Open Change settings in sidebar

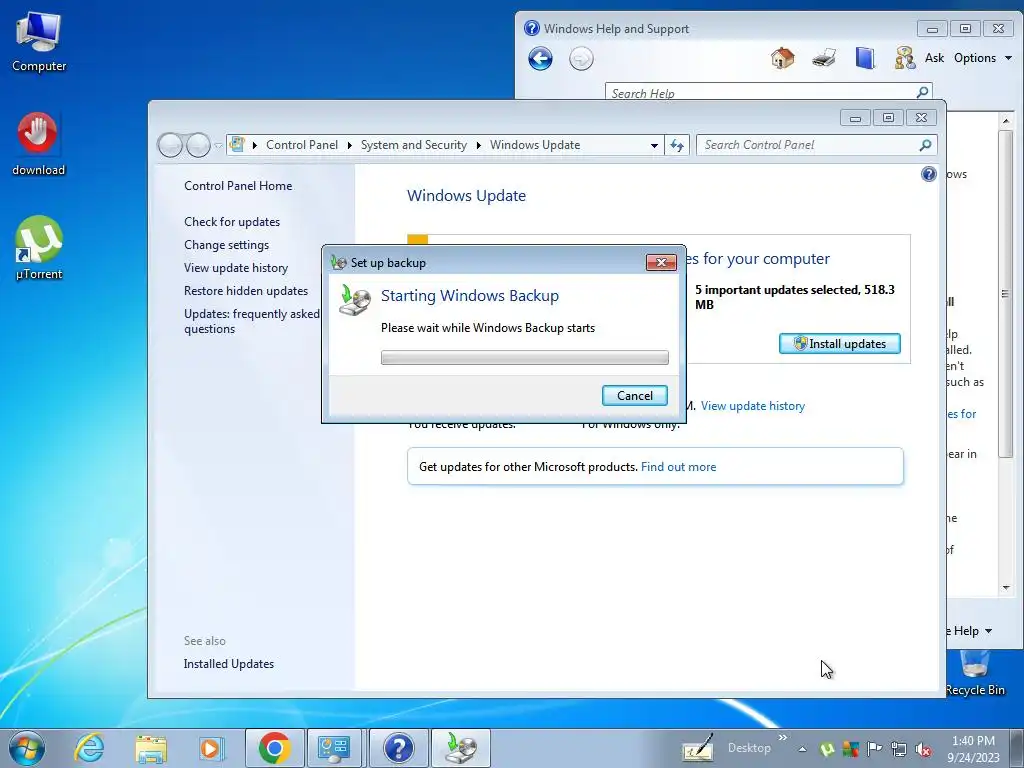226,245
